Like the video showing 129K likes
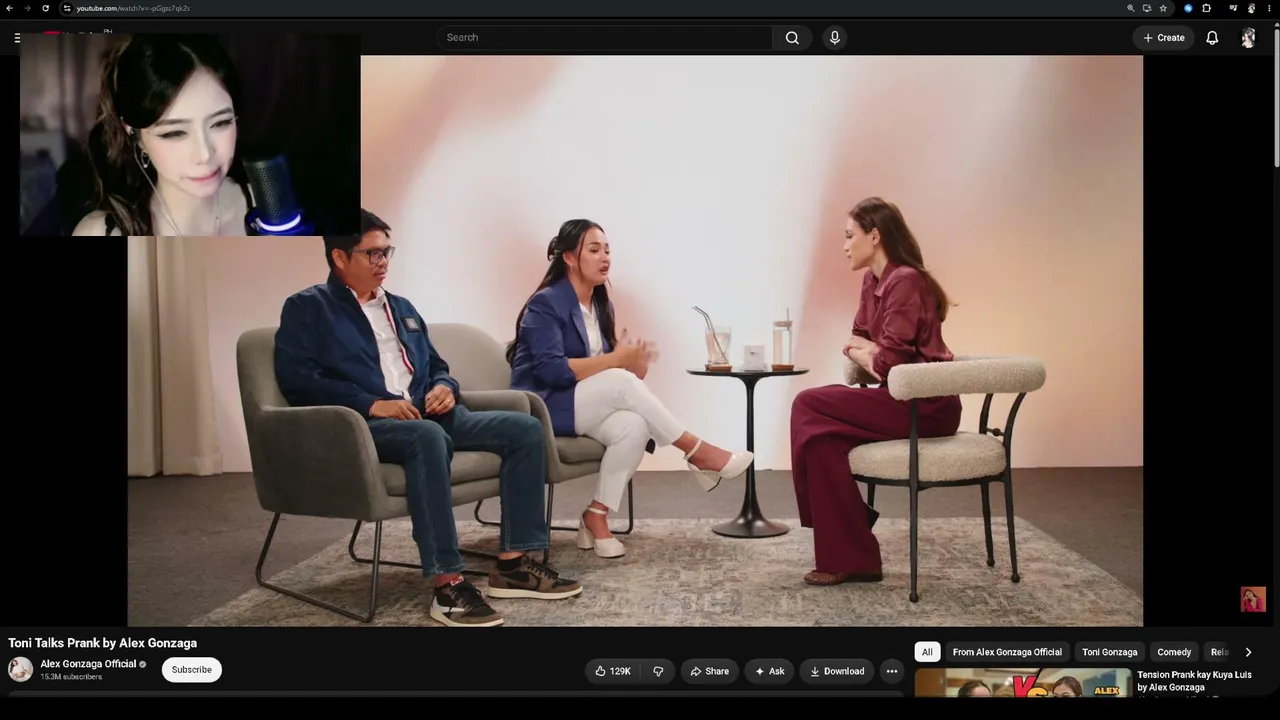This screenshot has height=720, width=1280. [x=613, y=671]
